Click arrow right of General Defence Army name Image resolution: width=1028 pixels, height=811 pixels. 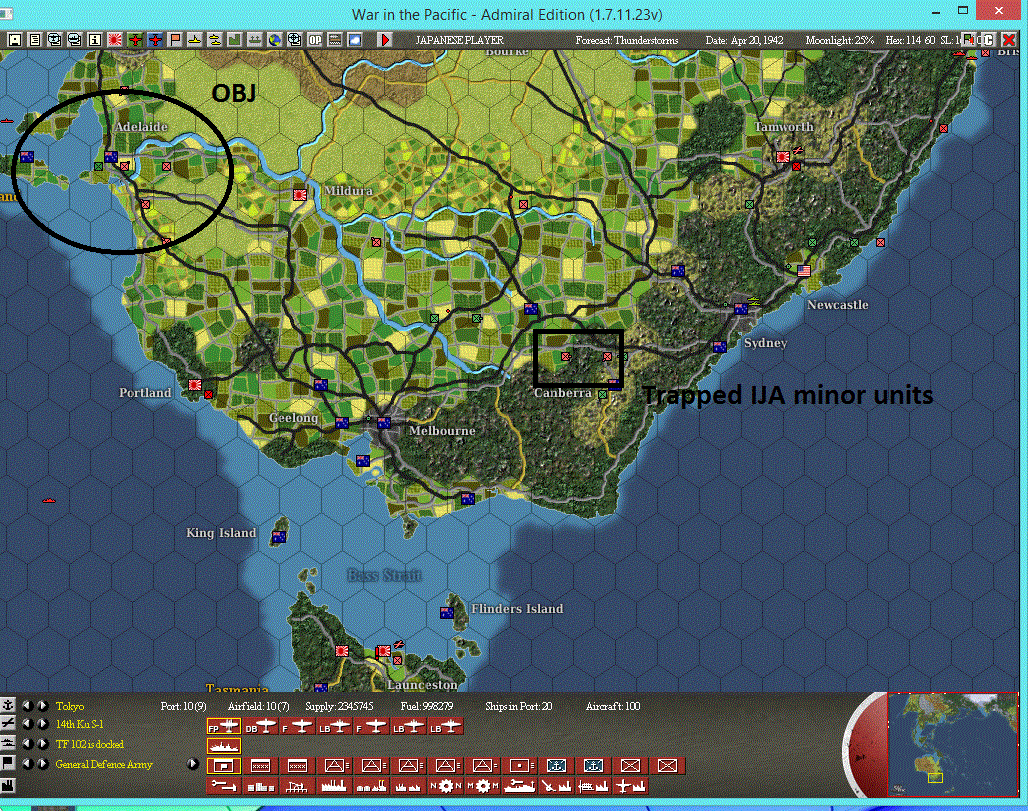point(192,764)
